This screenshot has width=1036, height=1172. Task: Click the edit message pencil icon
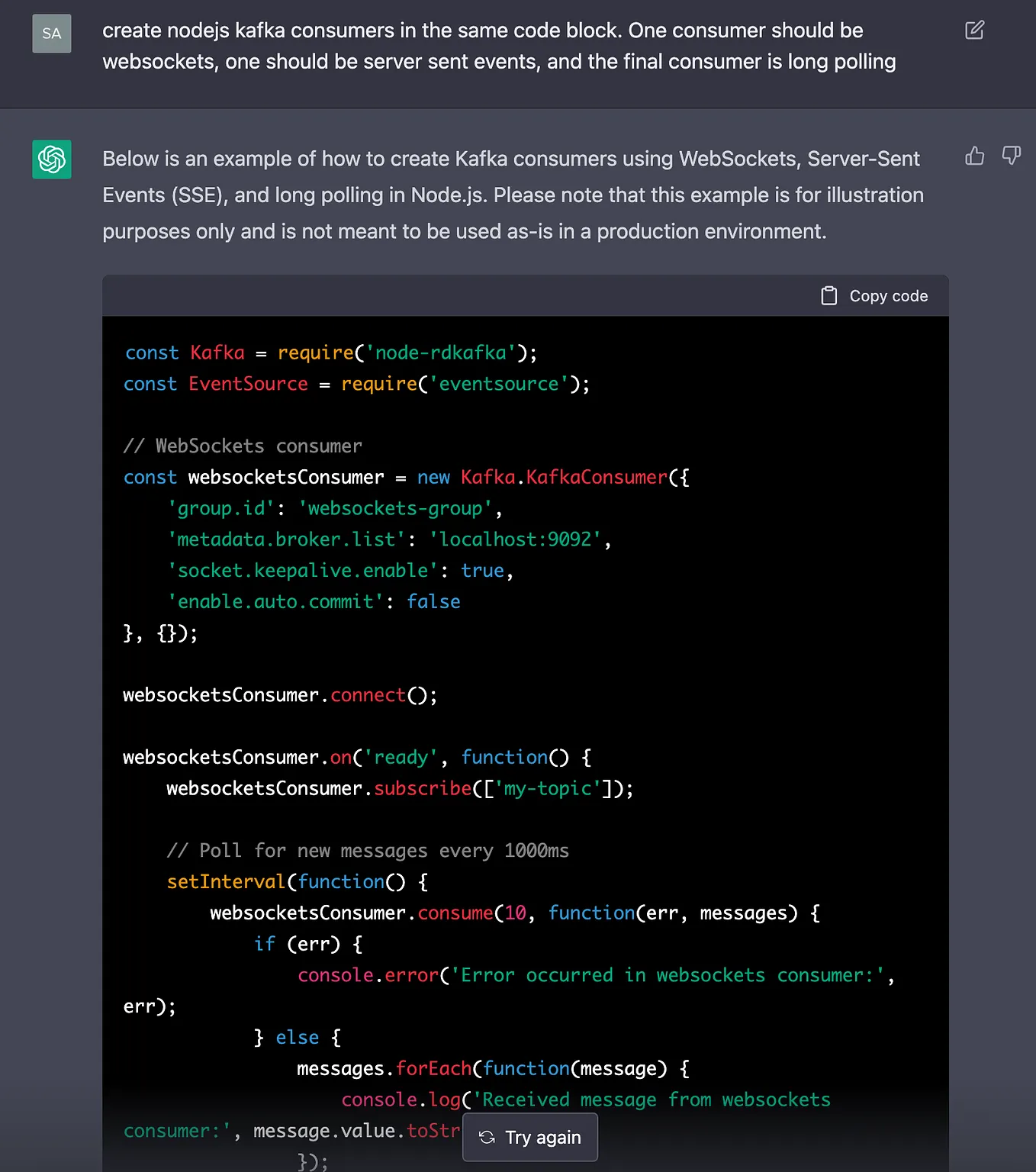tap(974, 31)
